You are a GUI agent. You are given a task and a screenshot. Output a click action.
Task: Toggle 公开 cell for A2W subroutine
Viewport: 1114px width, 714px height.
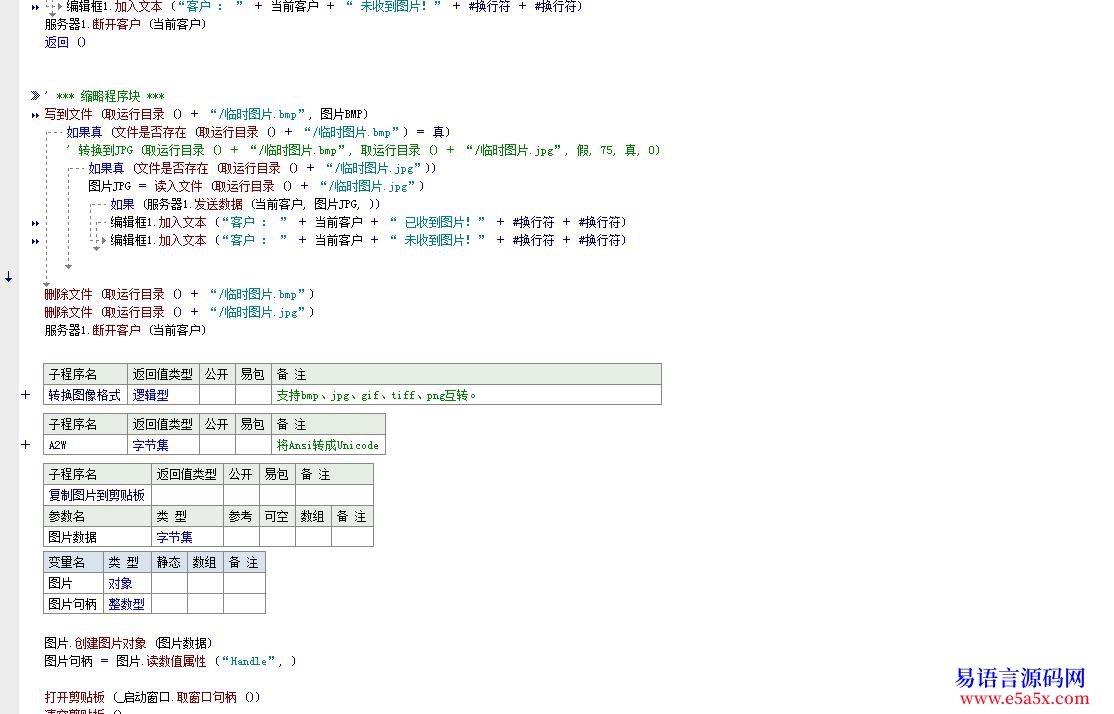217,445
